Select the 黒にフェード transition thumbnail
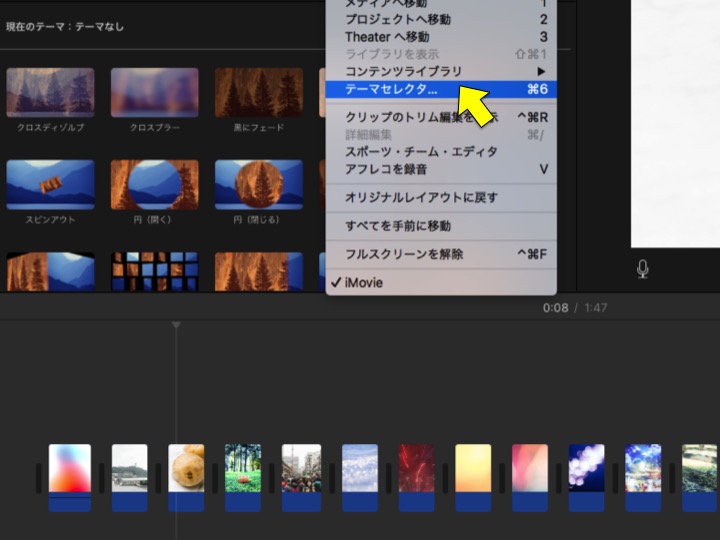This screenshot has height=540, width=720. 259,92
